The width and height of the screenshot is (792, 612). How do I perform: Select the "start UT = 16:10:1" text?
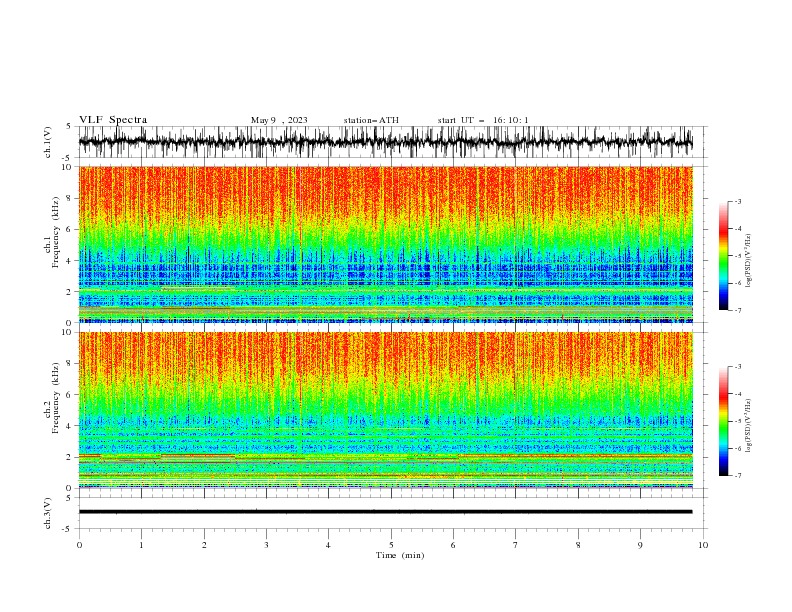point(483,120)
